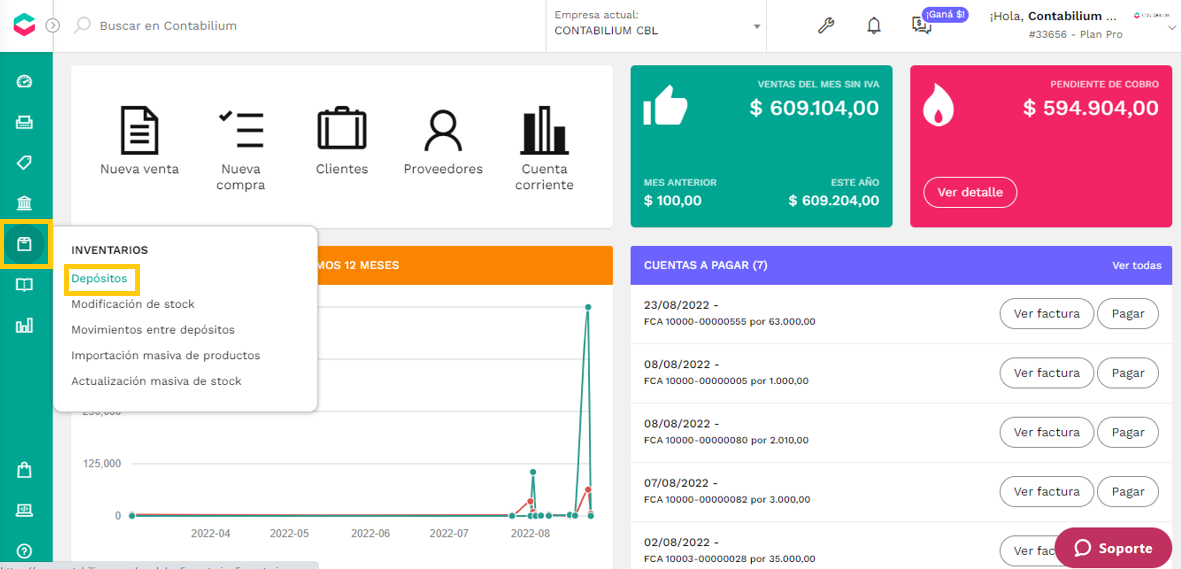The image size is (1181, 569).
Task: Select Movimientos entre depósitos menu entry
Action: (x=153, y=330)
